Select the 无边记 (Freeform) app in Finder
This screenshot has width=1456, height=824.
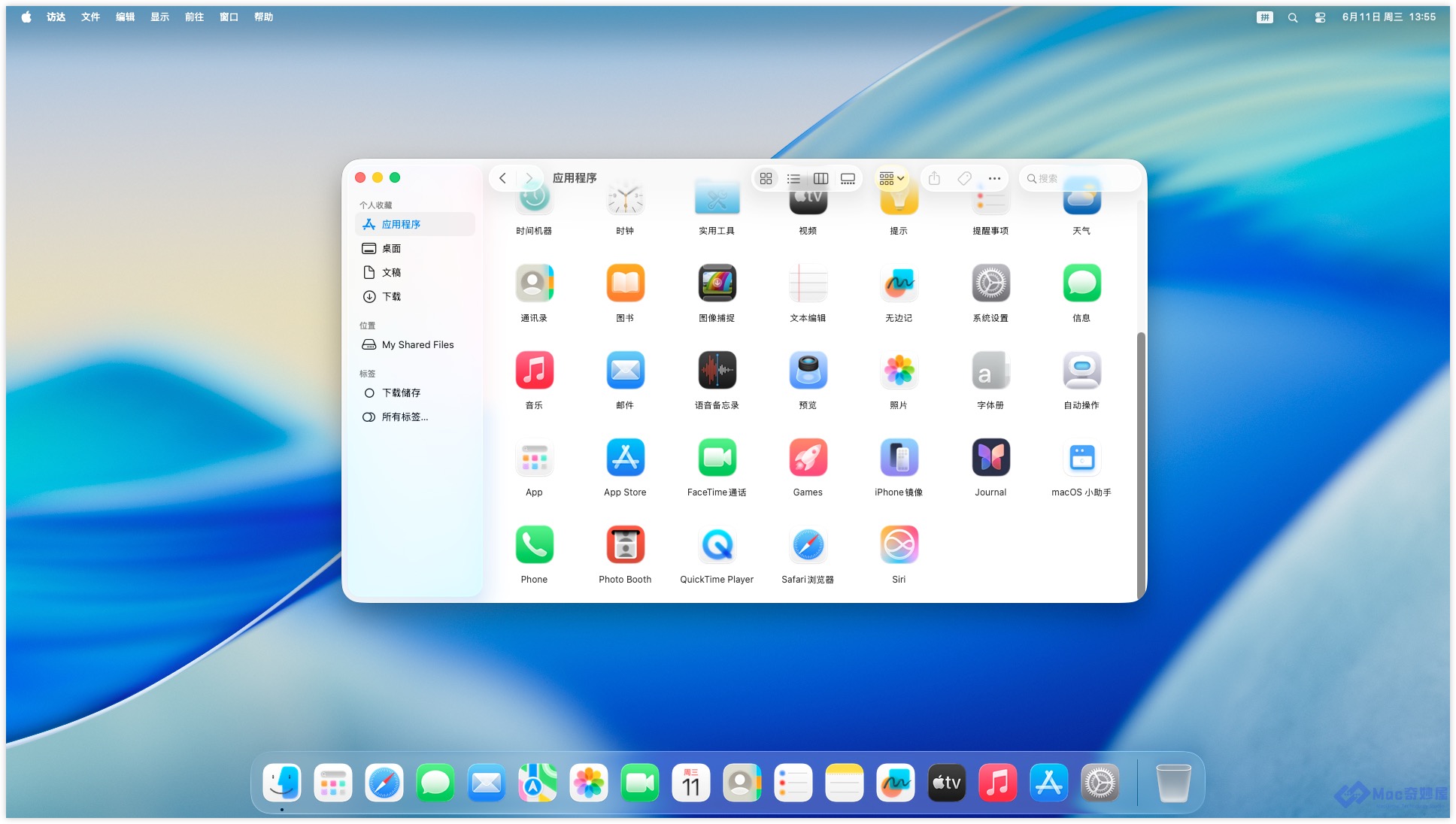coord(899,283)
